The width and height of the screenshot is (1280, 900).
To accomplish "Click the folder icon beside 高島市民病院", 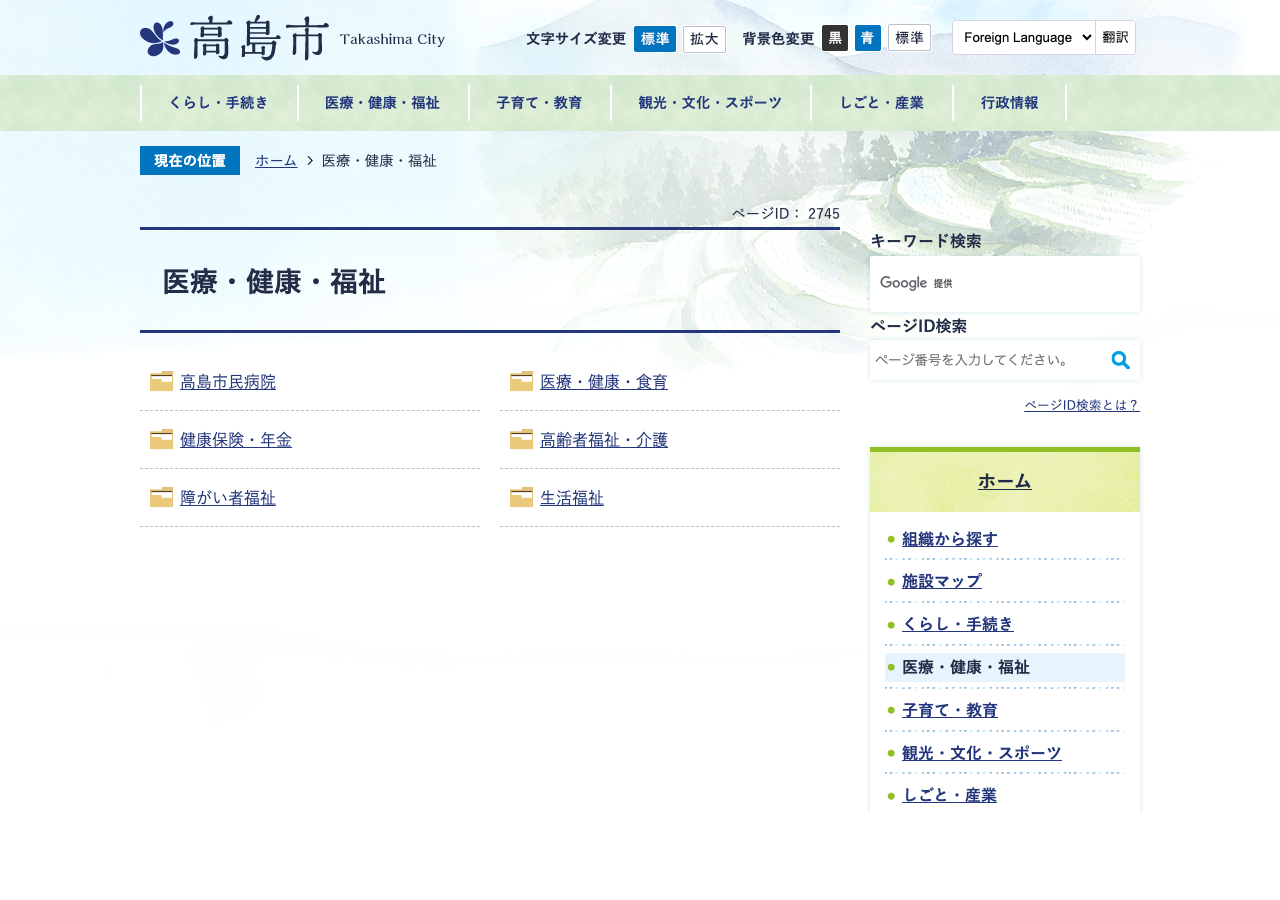I will click(161, 381).
